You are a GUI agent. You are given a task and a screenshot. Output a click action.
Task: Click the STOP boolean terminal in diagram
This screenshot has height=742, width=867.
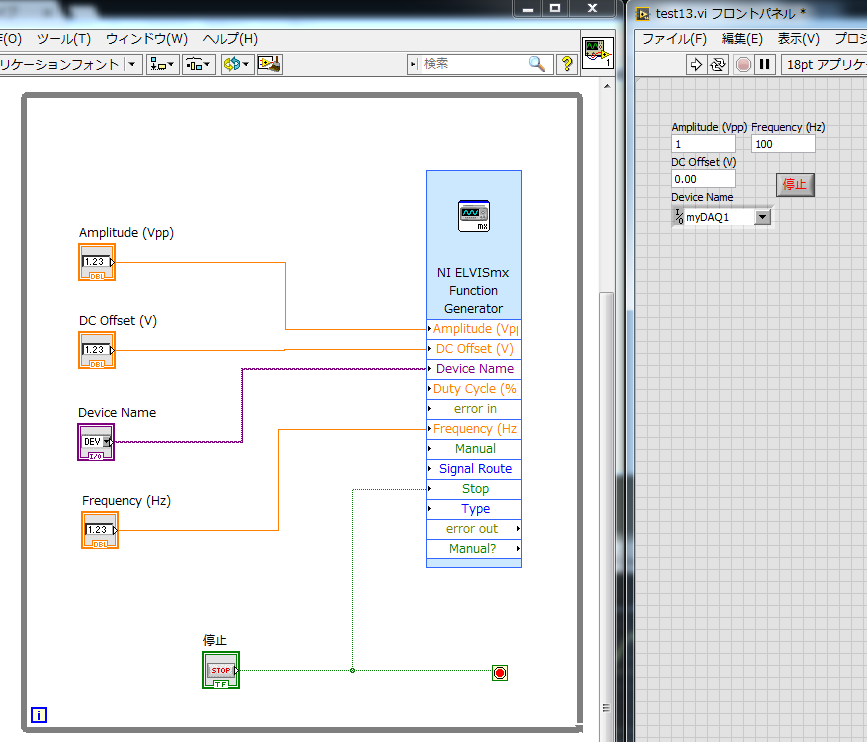pyautogui.click(x=221, y=670)
